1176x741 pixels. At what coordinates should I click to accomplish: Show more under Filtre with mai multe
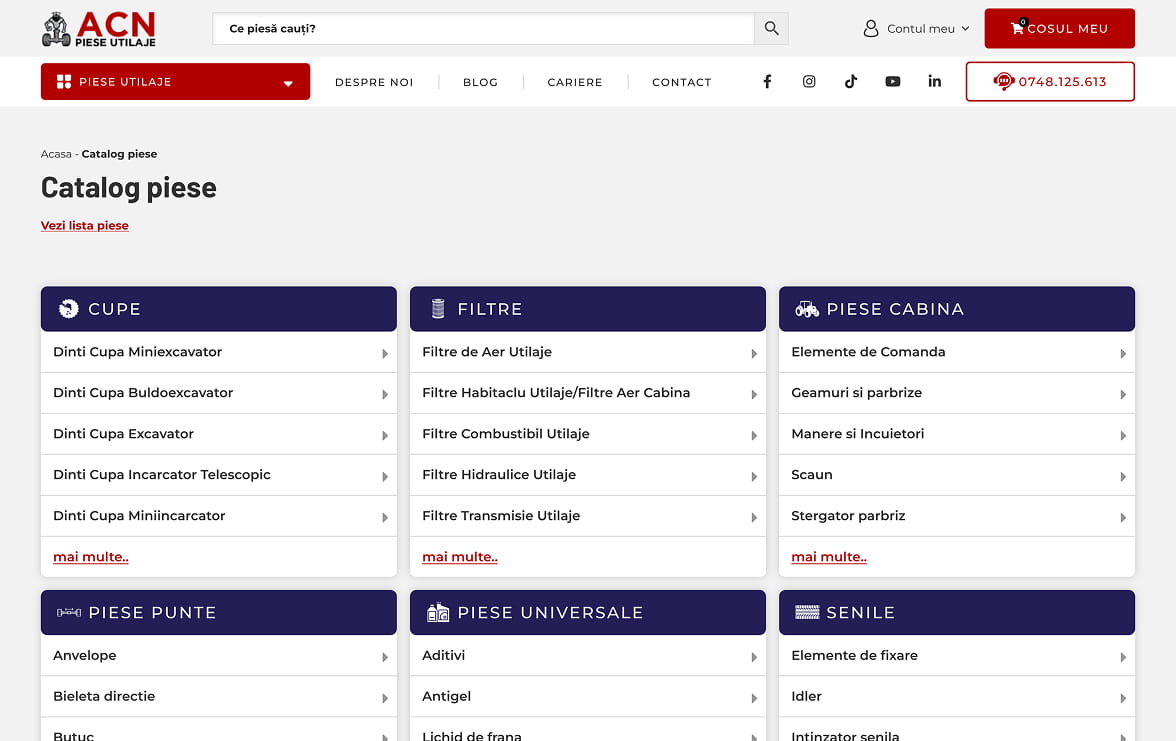(460, 557)
